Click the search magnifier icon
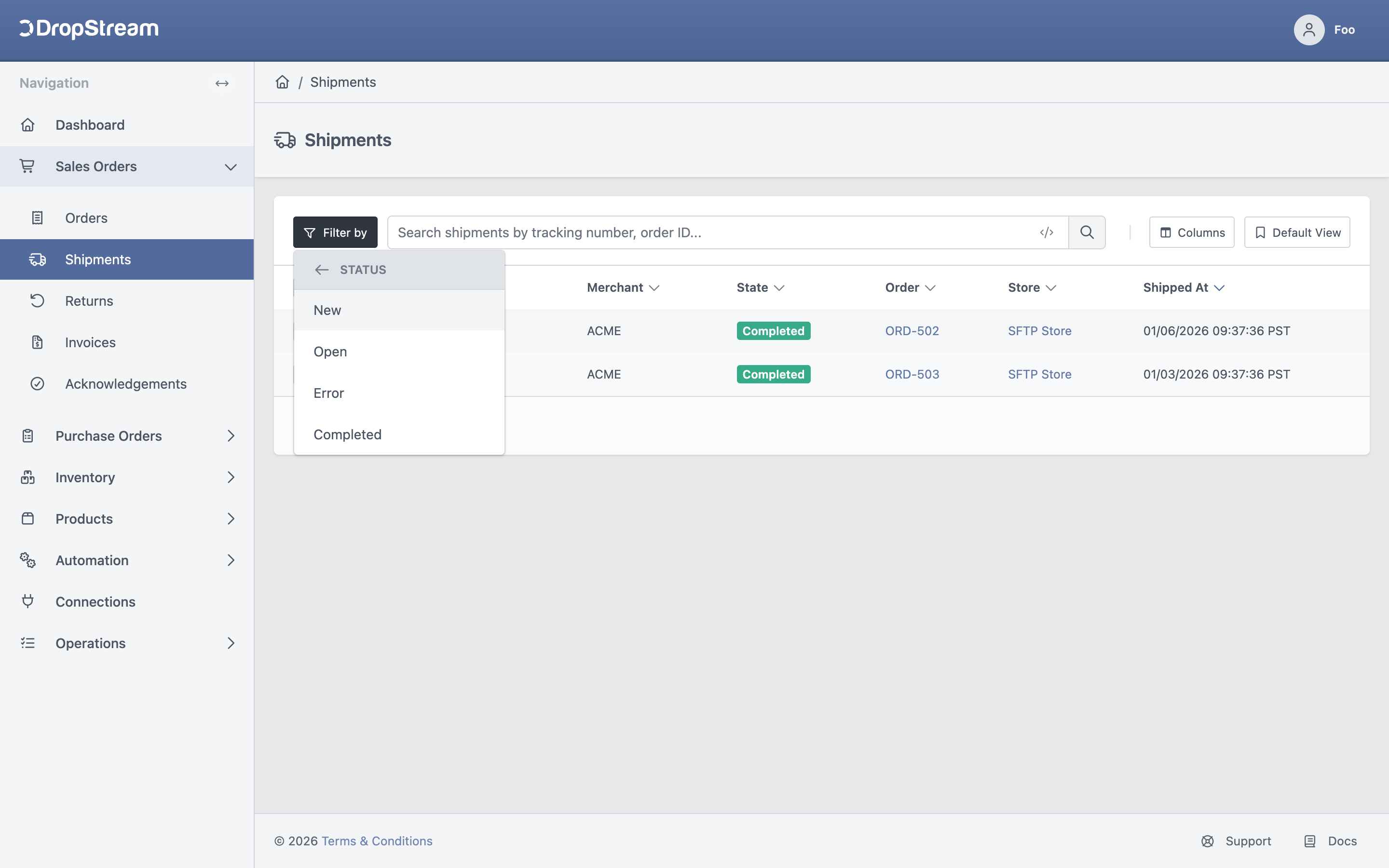This screenshot has height=868, width=1389. coord(1087,232)
